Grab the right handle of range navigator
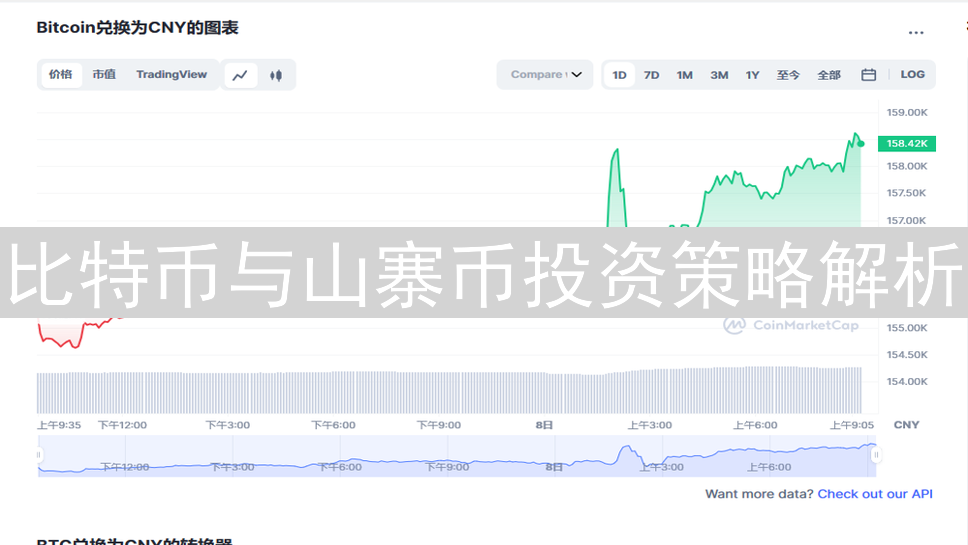Screen dimensions: 968x545 pyautogui.click(x=875, y=455)
